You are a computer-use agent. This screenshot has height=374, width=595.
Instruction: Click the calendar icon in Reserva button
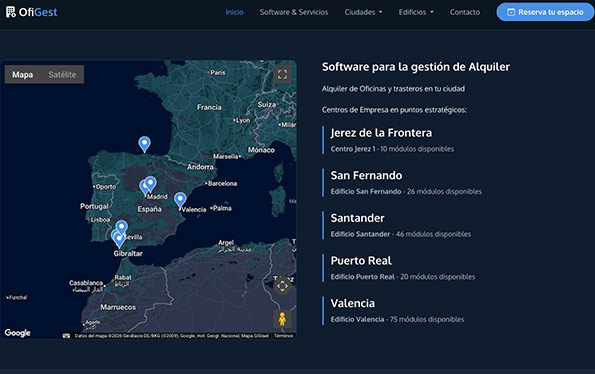[511, 12]
